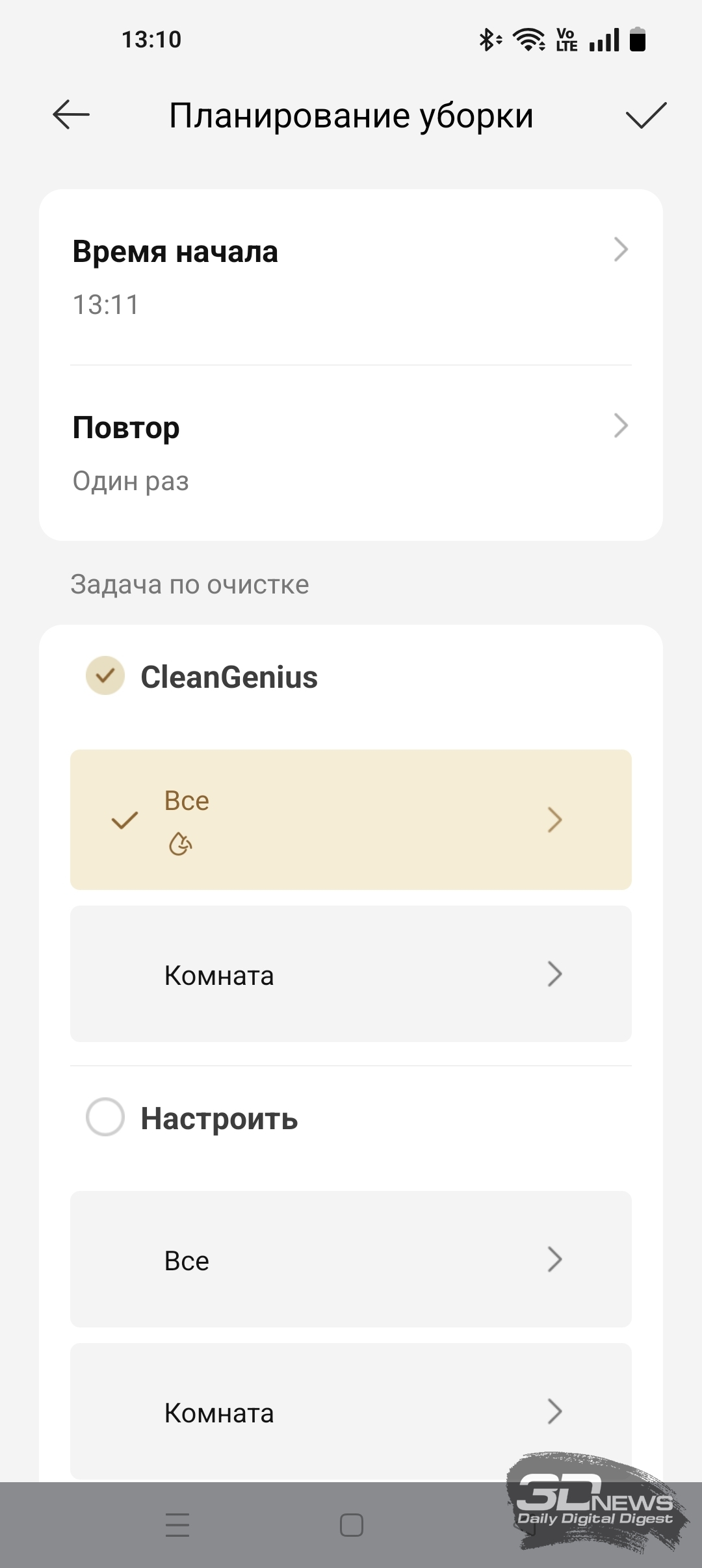Open the recent apps navigation button
The image size is (702, 1568).
[x=177, y=1524]
